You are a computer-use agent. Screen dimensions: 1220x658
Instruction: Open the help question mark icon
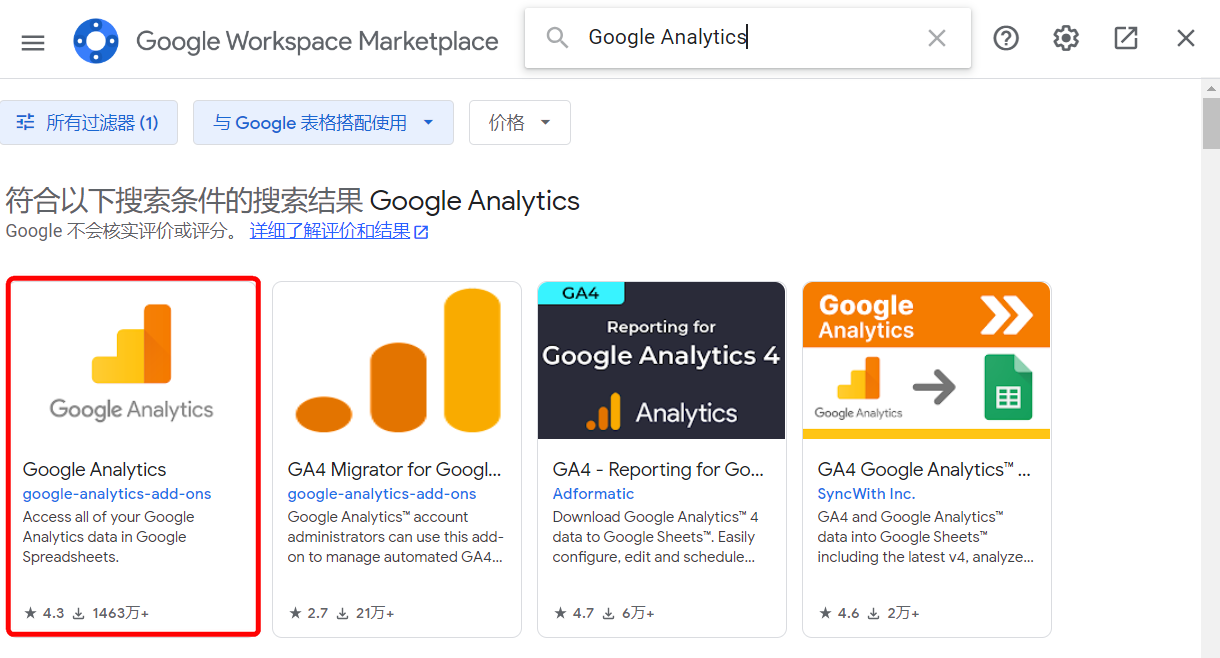1006,38
